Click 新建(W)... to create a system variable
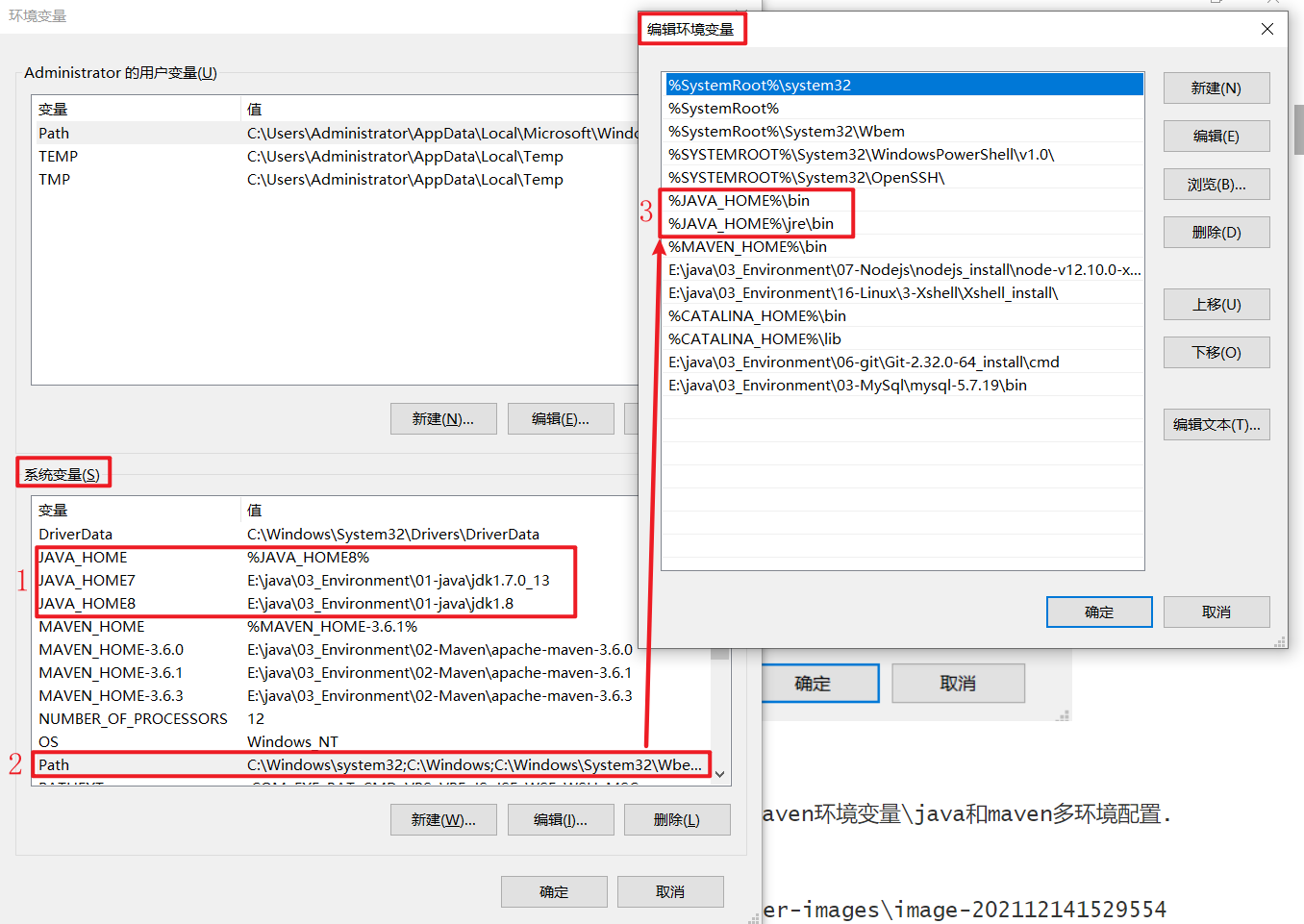Screen dimensions: 1304x924 pyautogui.click(x=443, y=819)
